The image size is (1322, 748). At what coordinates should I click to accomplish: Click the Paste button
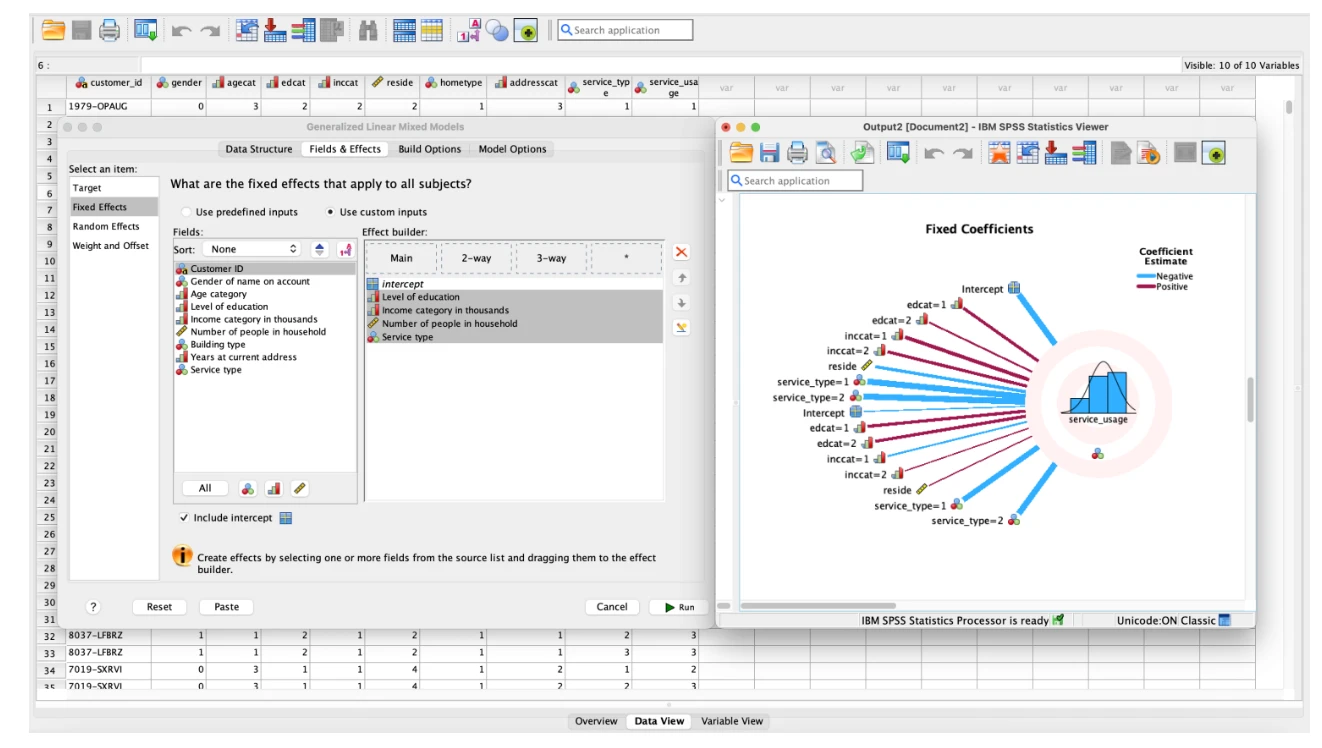tap(227, 607)
